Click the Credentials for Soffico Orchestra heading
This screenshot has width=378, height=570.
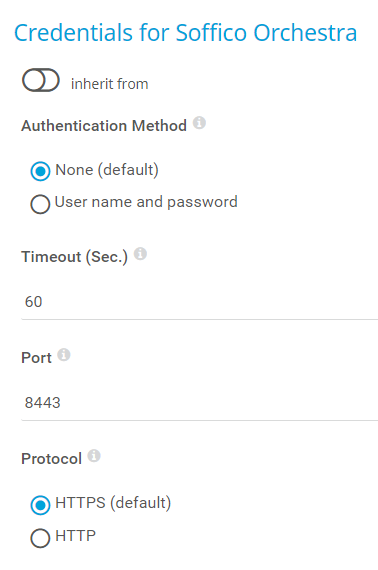185,33
